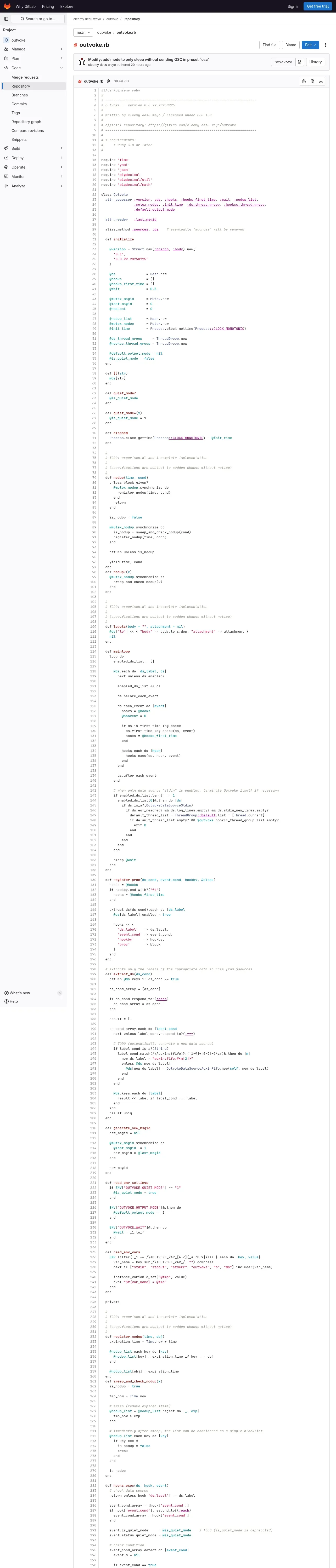The height and width of the screenshot is (1568, 336).
Task: Click the file size '38.49 KiB' text
Action: 121,81
